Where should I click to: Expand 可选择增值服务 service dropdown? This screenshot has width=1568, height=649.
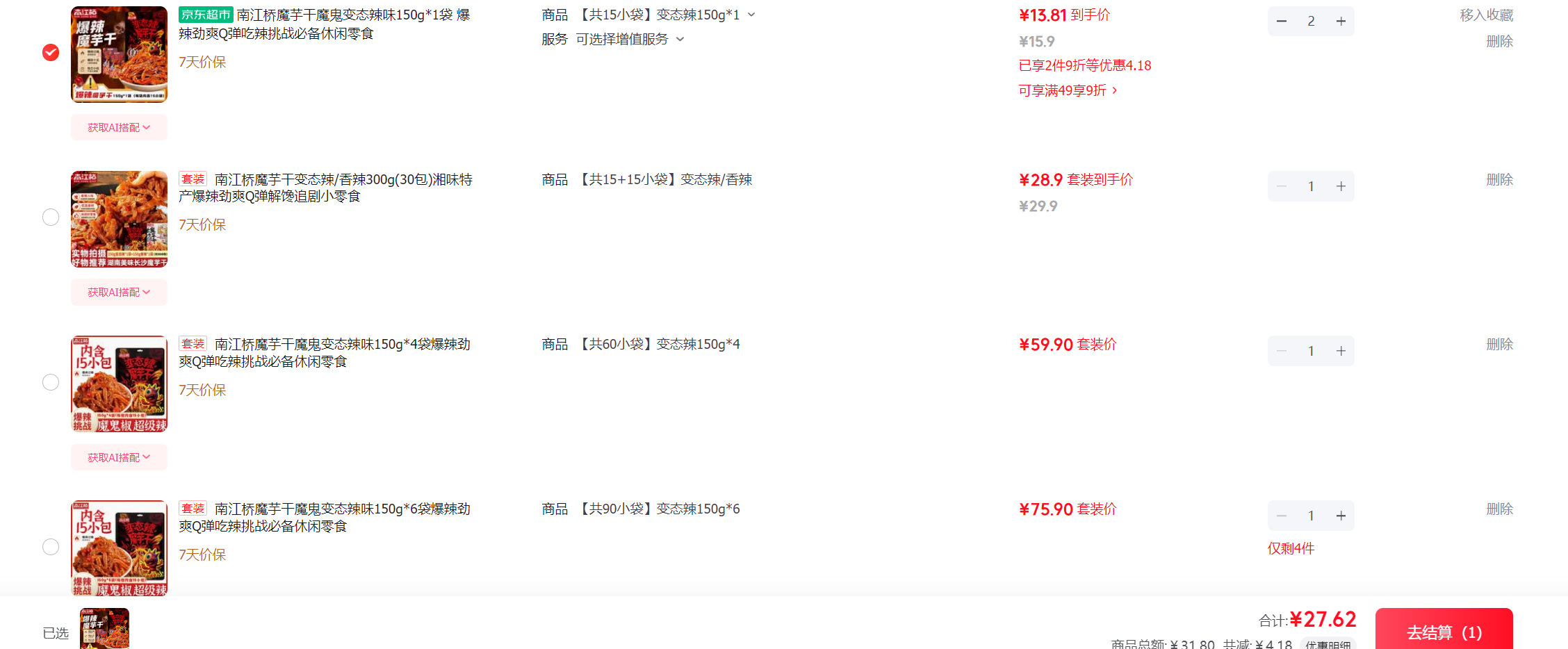(630, 39)
